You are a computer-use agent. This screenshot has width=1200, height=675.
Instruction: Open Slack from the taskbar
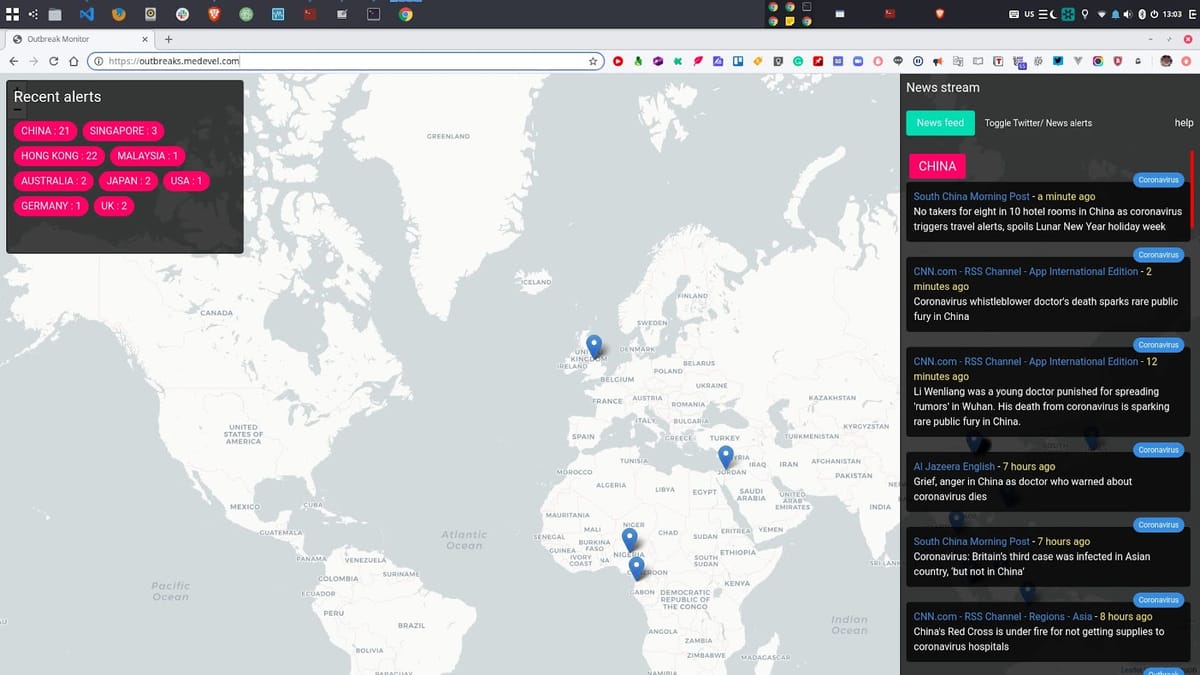pyautogui.click(x=182, y=14)
